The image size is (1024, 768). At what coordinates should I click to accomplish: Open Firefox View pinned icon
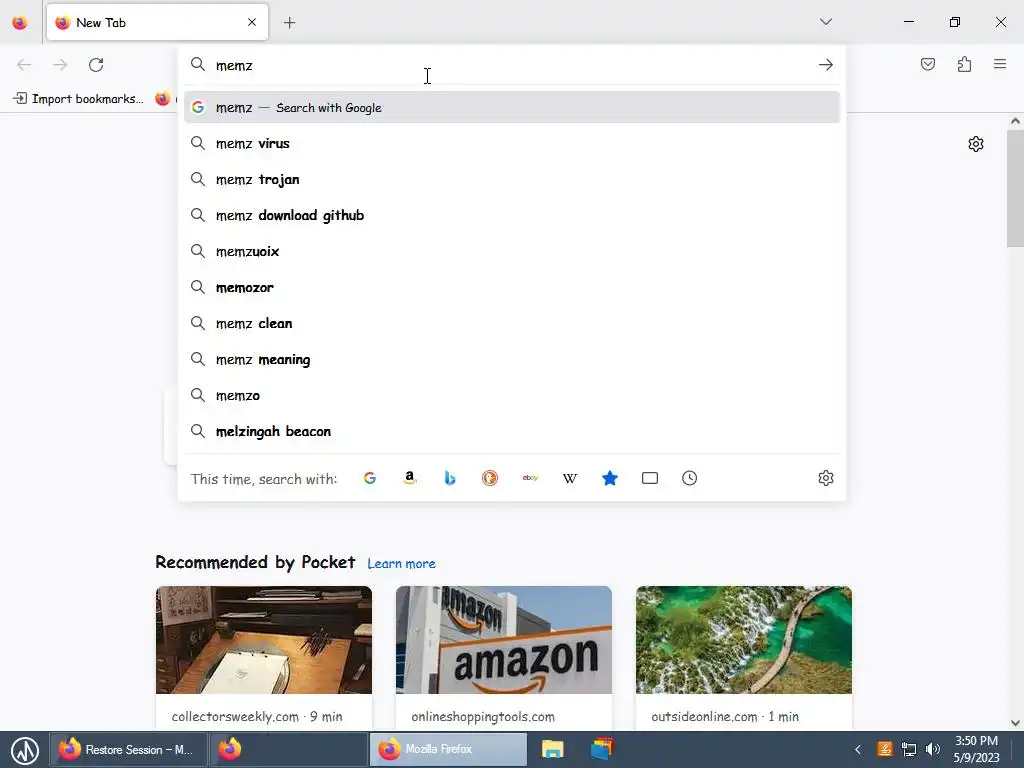coord(20,23)
